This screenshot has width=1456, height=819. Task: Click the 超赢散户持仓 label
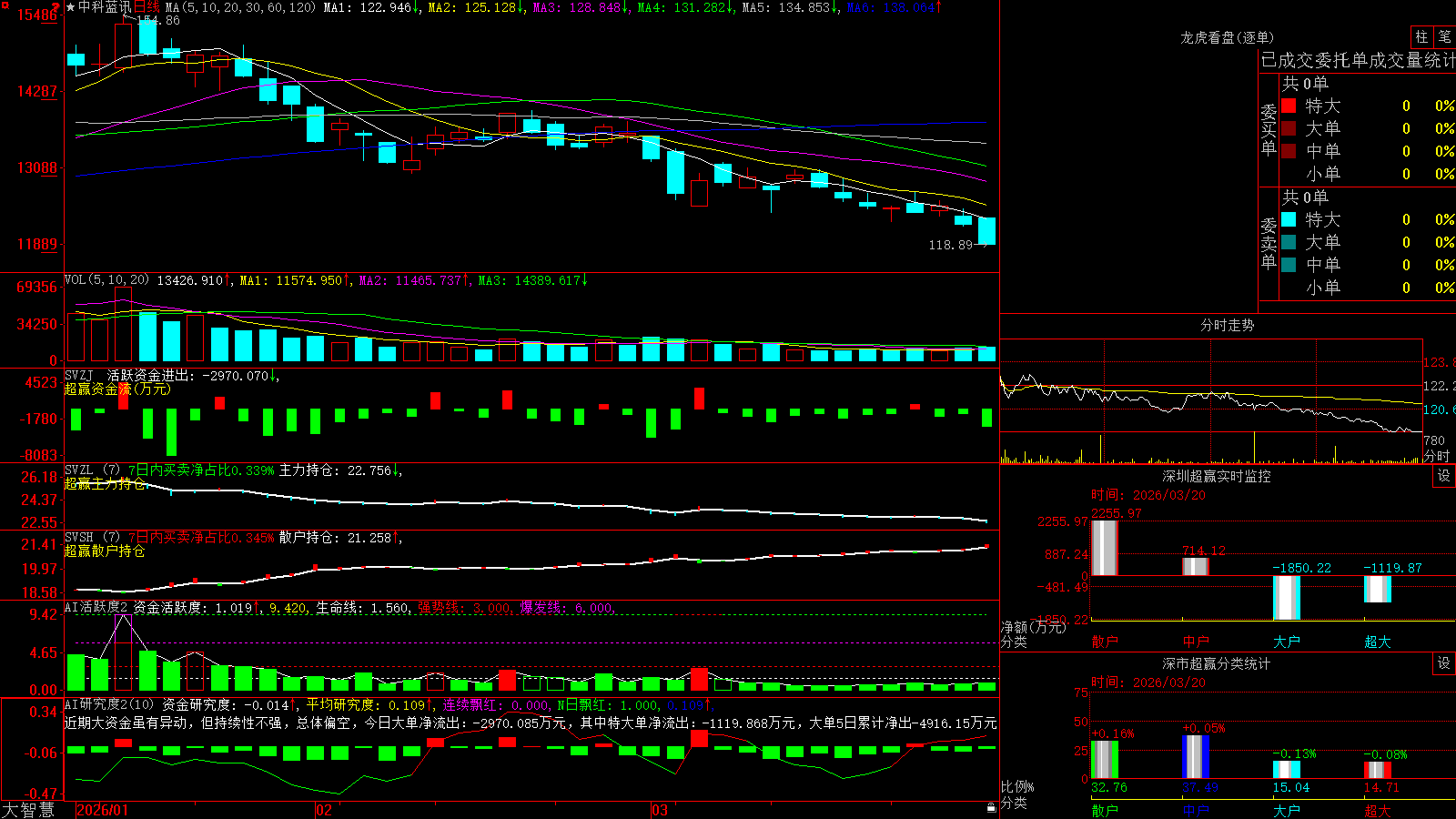pyautogui.click(x=105, y=551)
